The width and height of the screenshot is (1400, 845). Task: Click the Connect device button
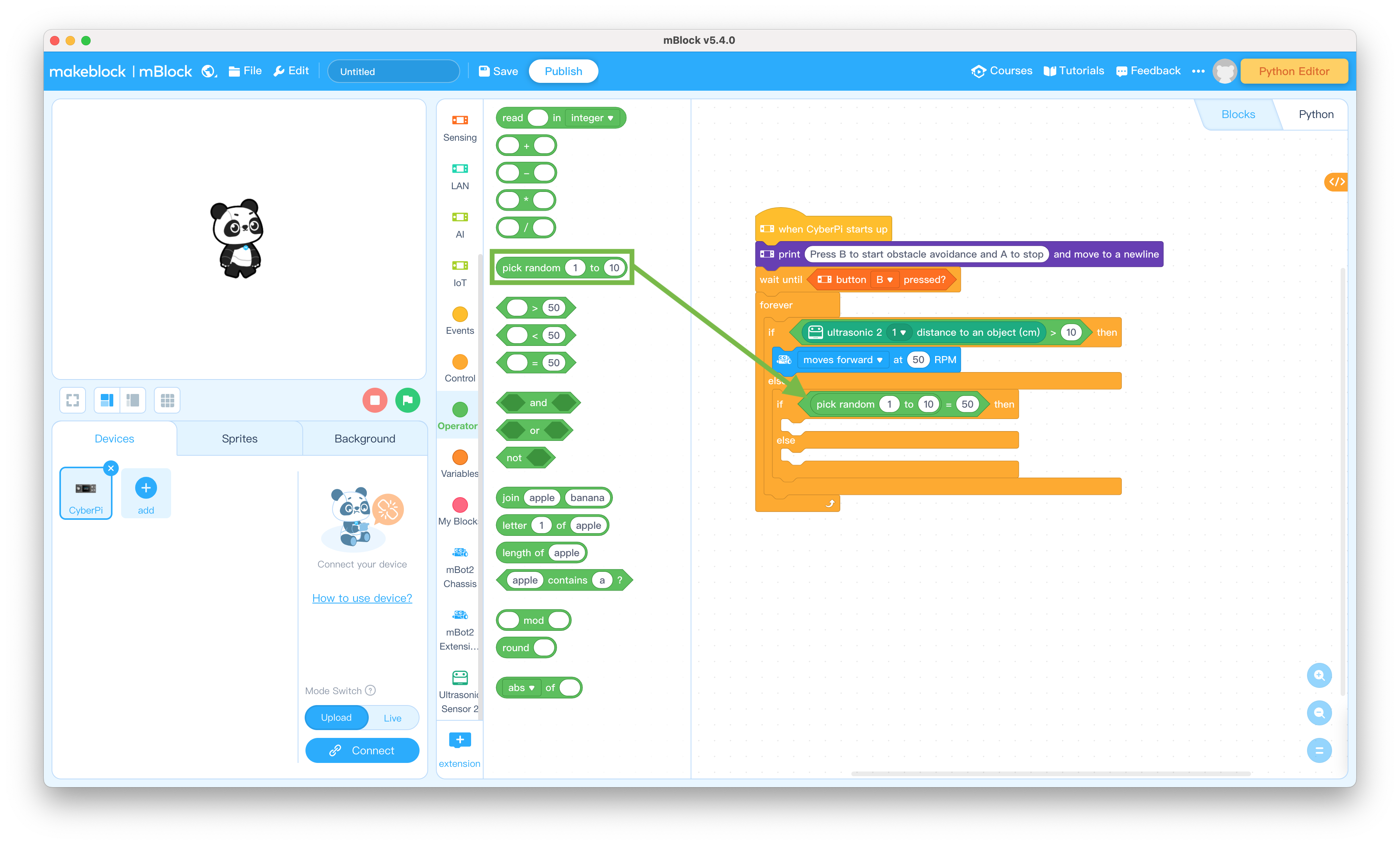[x=362, y=750]
